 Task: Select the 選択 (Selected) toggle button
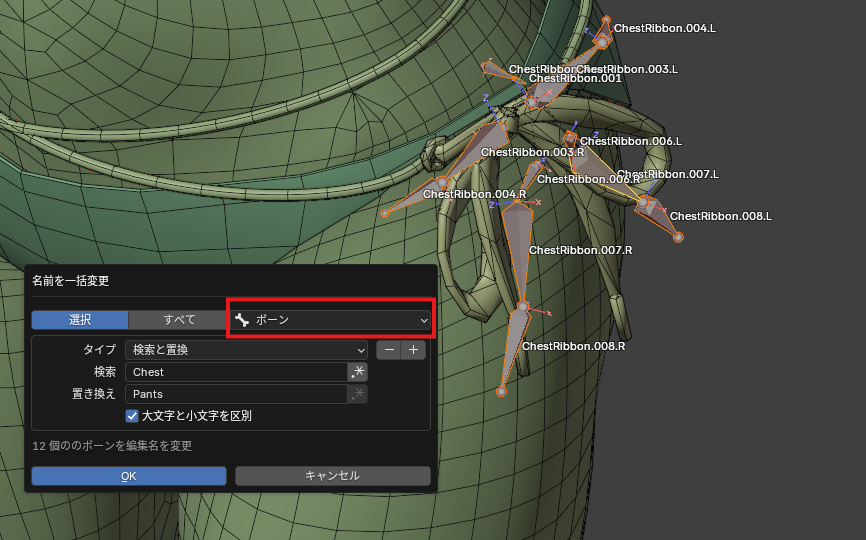[x=80, y=320]
